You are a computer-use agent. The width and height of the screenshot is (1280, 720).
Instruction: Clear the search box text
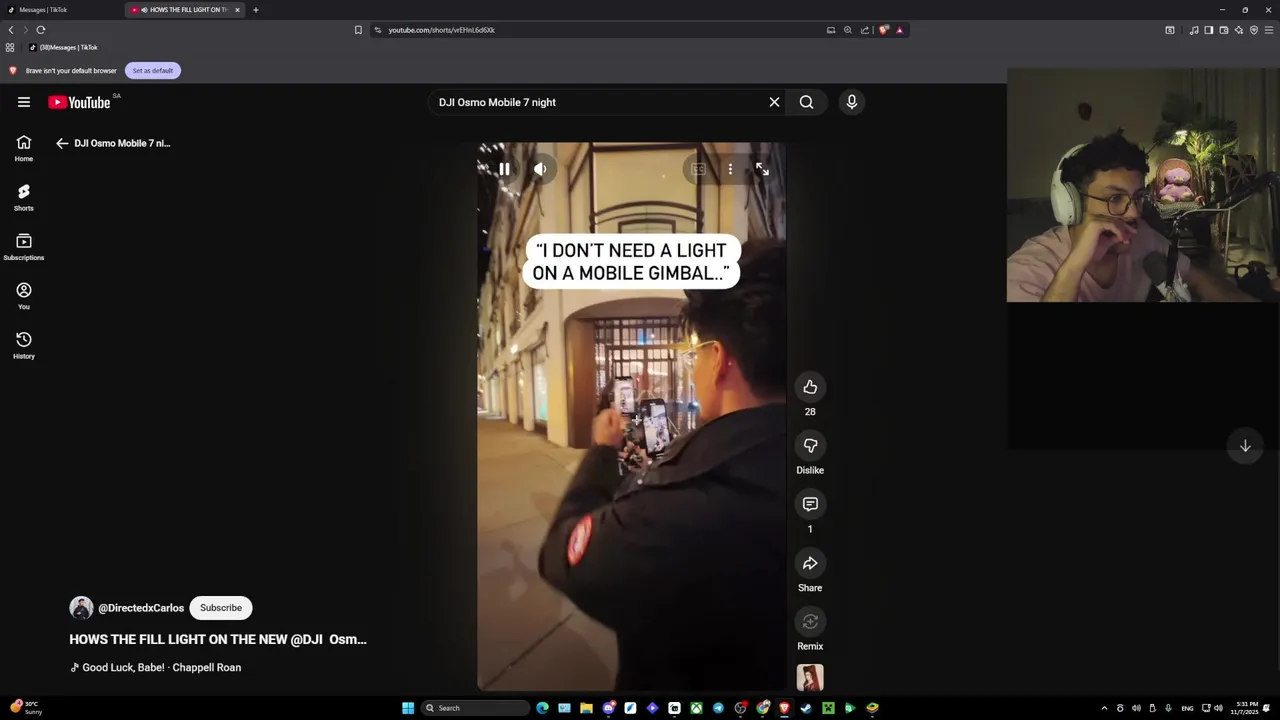click(x=774, y=102)
